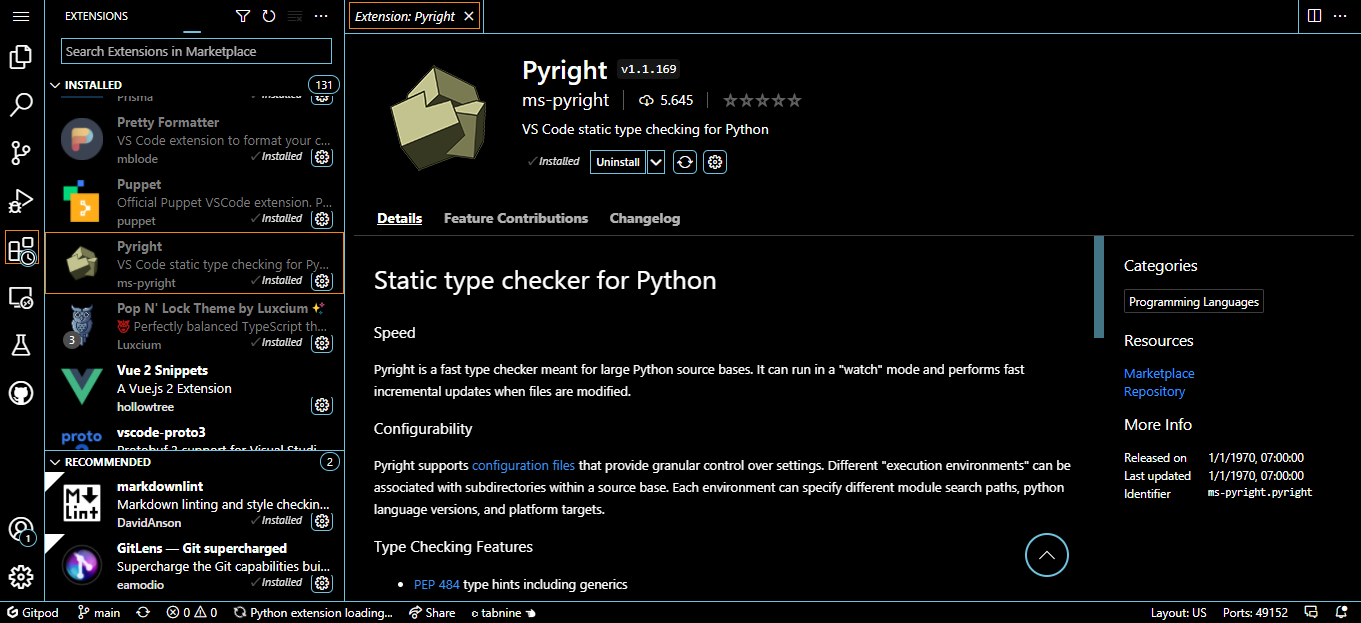Click Gitpod in the status bar
Viewport: 1361px width, 623px height.
[33, 612]
